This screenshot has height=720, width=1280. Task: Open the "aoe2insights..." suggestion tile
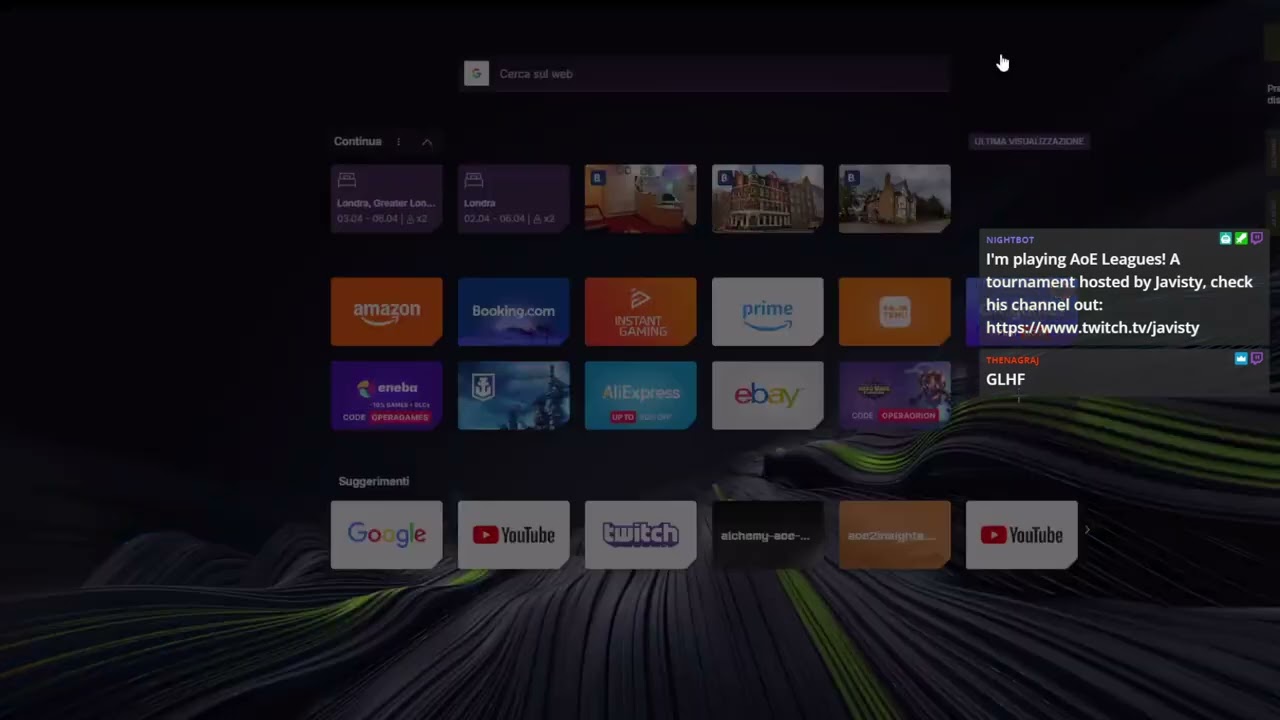tap(894, 535)
